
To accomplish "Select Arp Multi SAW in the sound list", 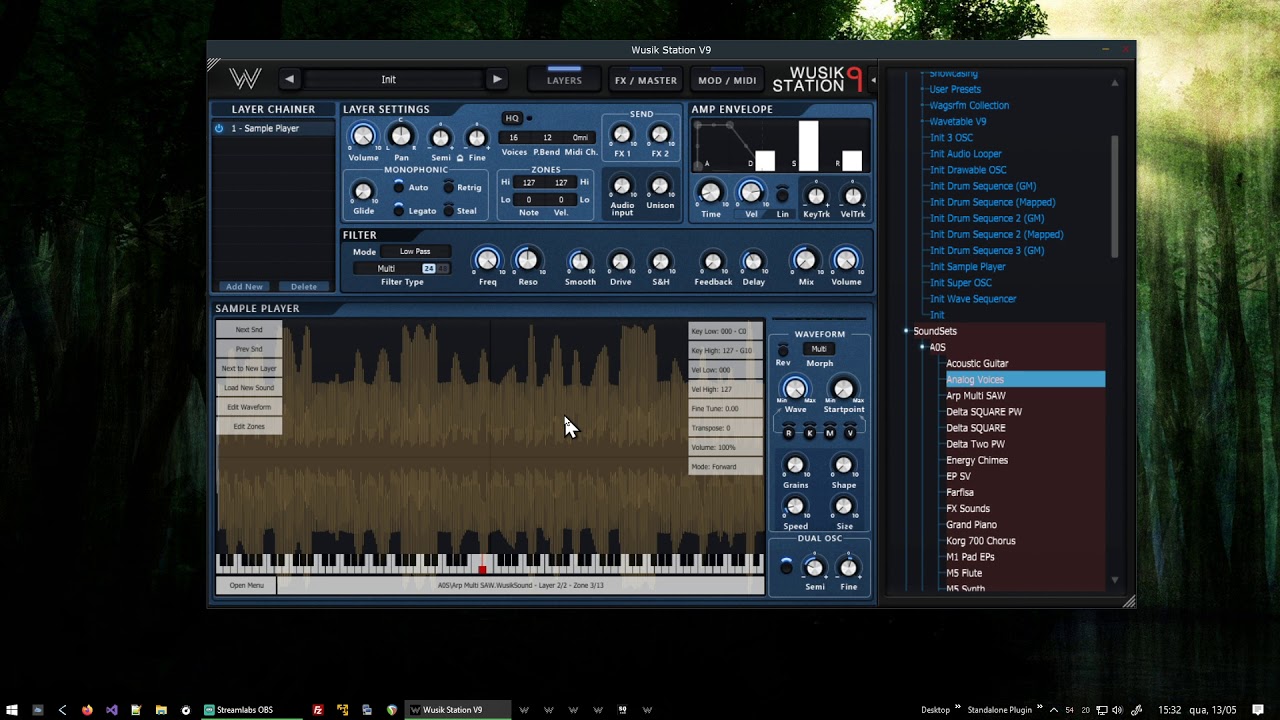I will [x=976, y=396].
